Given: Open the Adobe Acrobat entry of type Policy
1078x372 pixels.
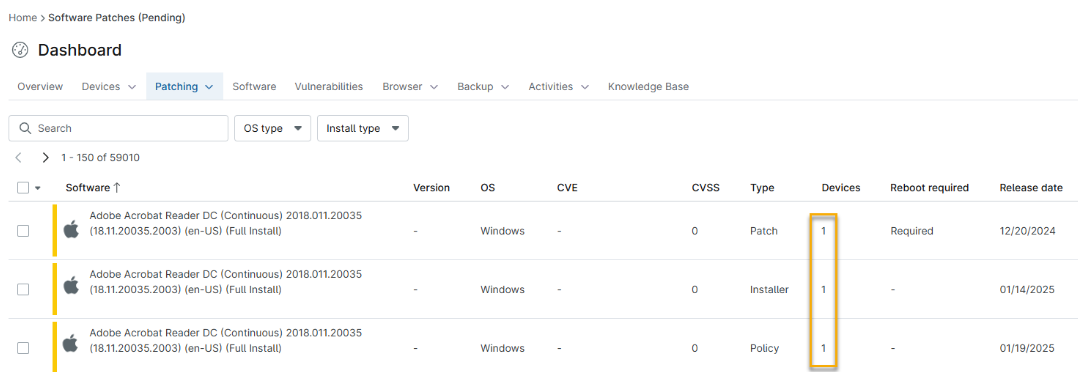Looking at the screenshot, I should click(226, 340).
